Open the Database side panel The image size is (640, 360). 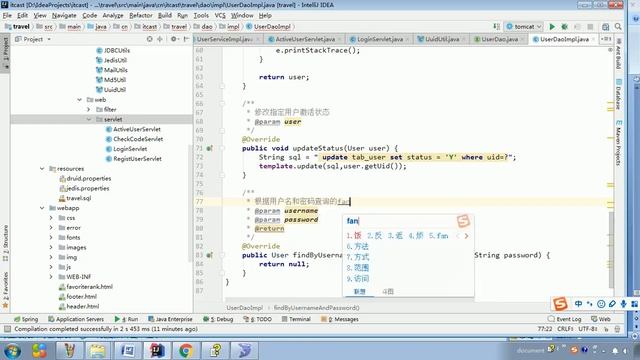(x=618, y=94)
